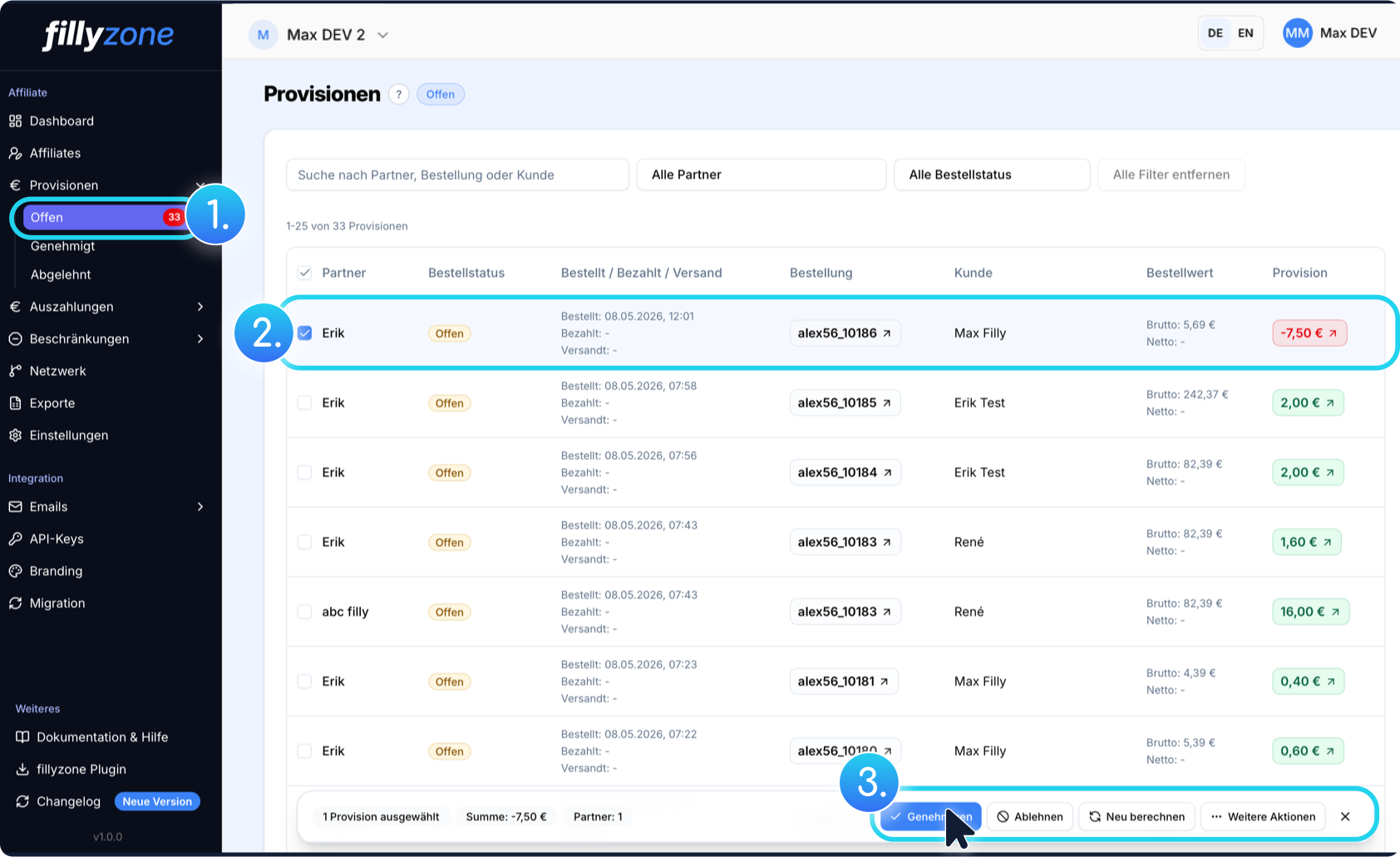
Task: Open the Einstellungen gear icon
Action: (15, 436)
